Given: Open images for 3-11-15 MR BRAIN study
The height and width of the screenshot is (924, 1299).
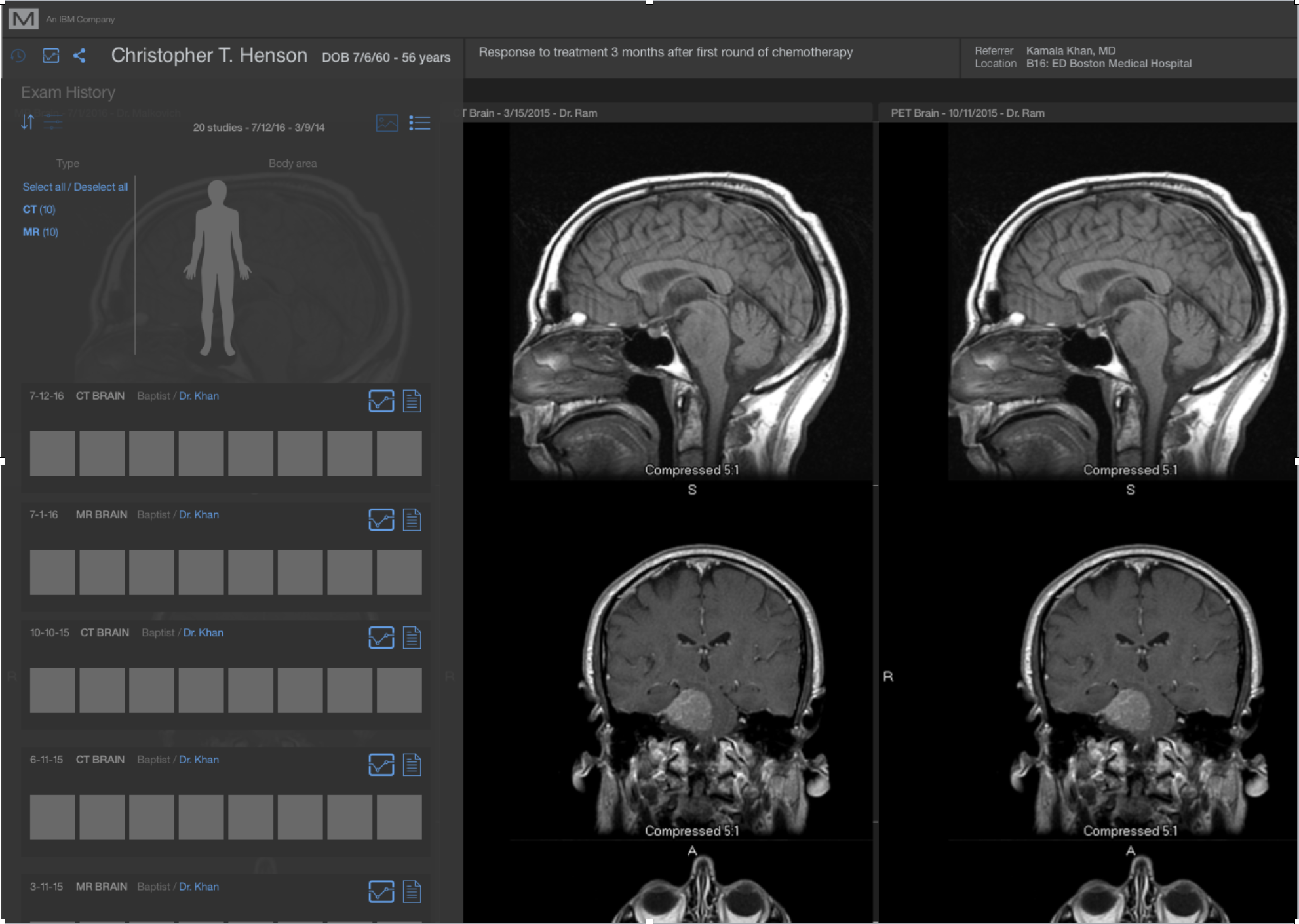Looking at the screenshot, I should [381, 891].
